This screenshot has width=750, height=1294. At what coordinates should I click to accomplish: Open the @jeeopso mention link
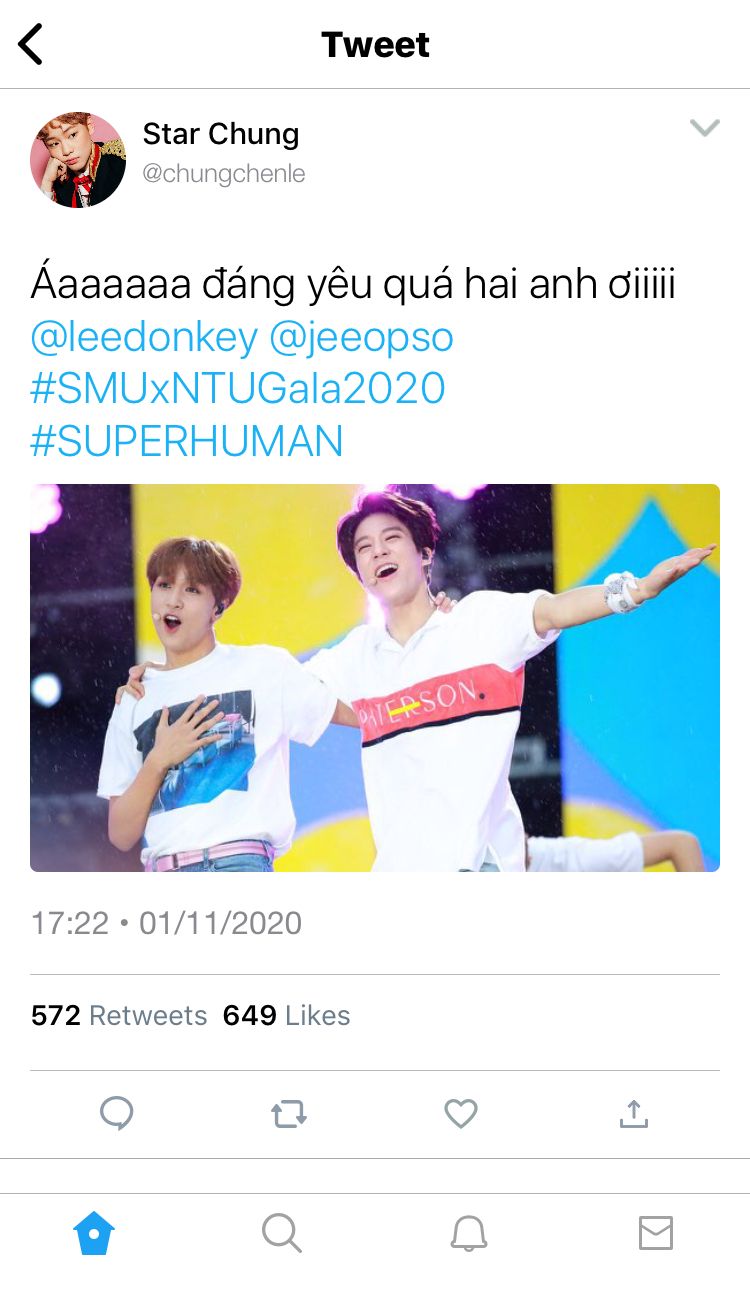(x=361, y=338)
